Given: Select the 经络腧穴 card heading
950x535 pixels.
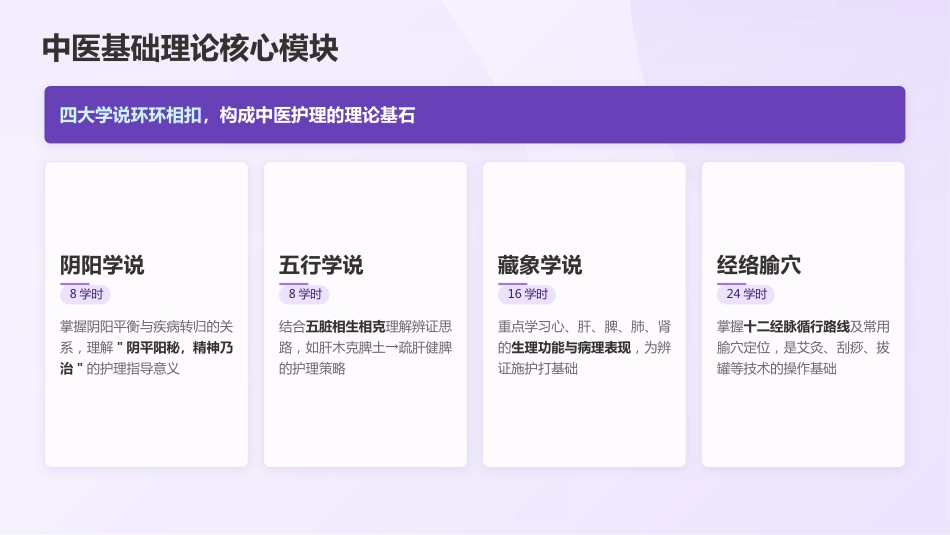Looking at the screenshot, I should click(759, 265).
